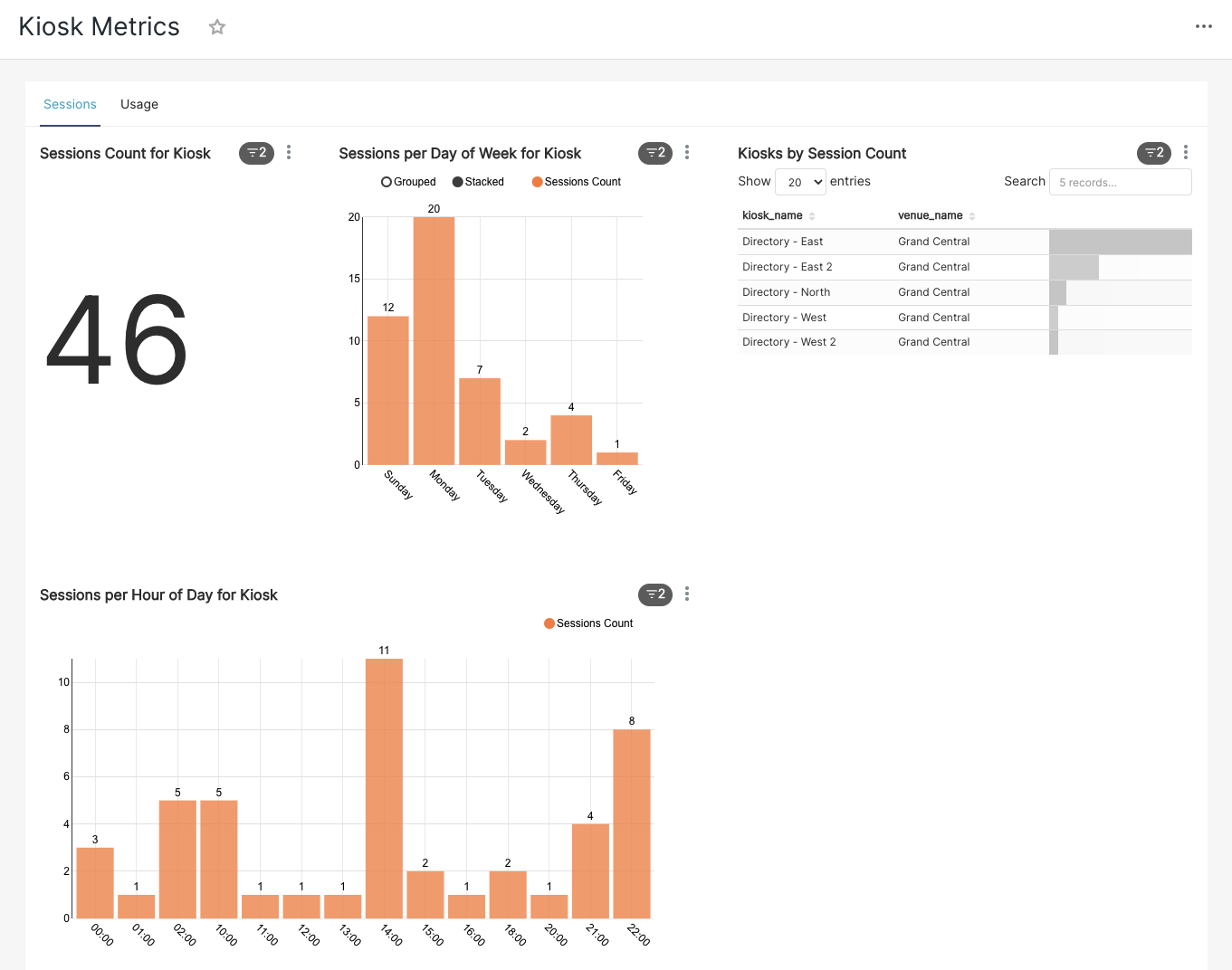The image size is (1232, 970).
Task: Click filter badge on Sessions Count for Kiosk
Action: [x=256, y=153]
